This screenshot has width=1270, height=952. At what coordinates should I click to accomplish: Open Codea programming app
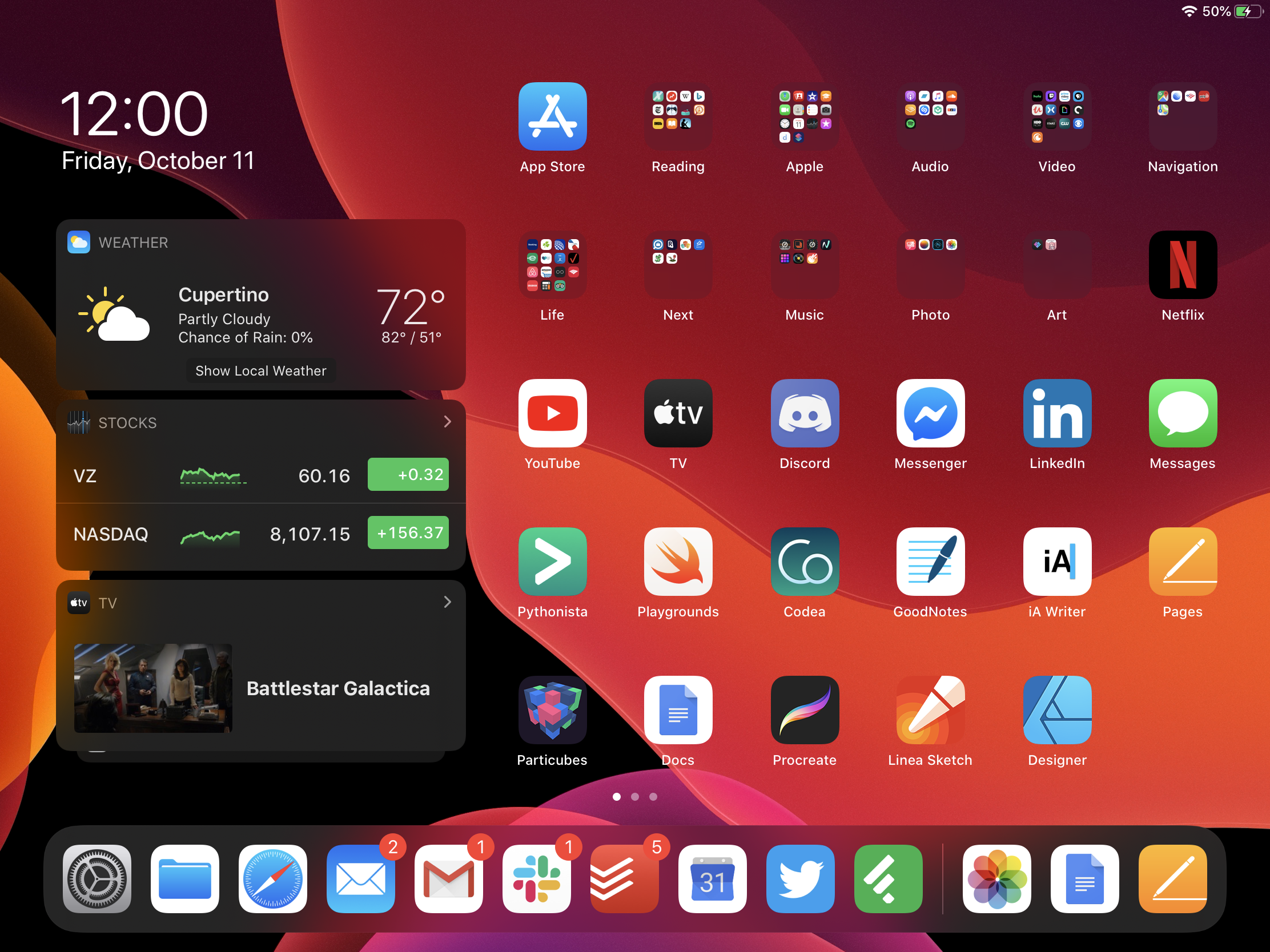pos(805,565)
